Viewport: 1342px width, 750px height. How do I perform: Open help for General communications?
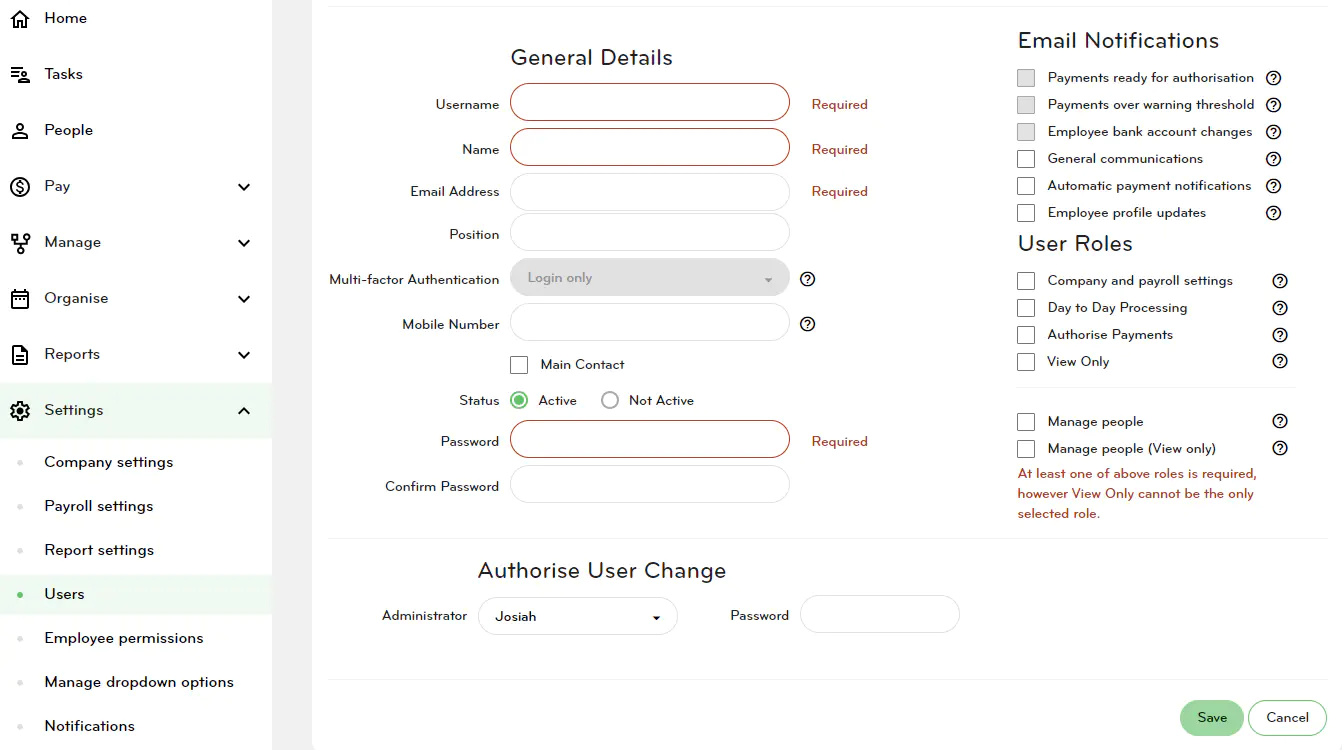tap(1273, 159)
